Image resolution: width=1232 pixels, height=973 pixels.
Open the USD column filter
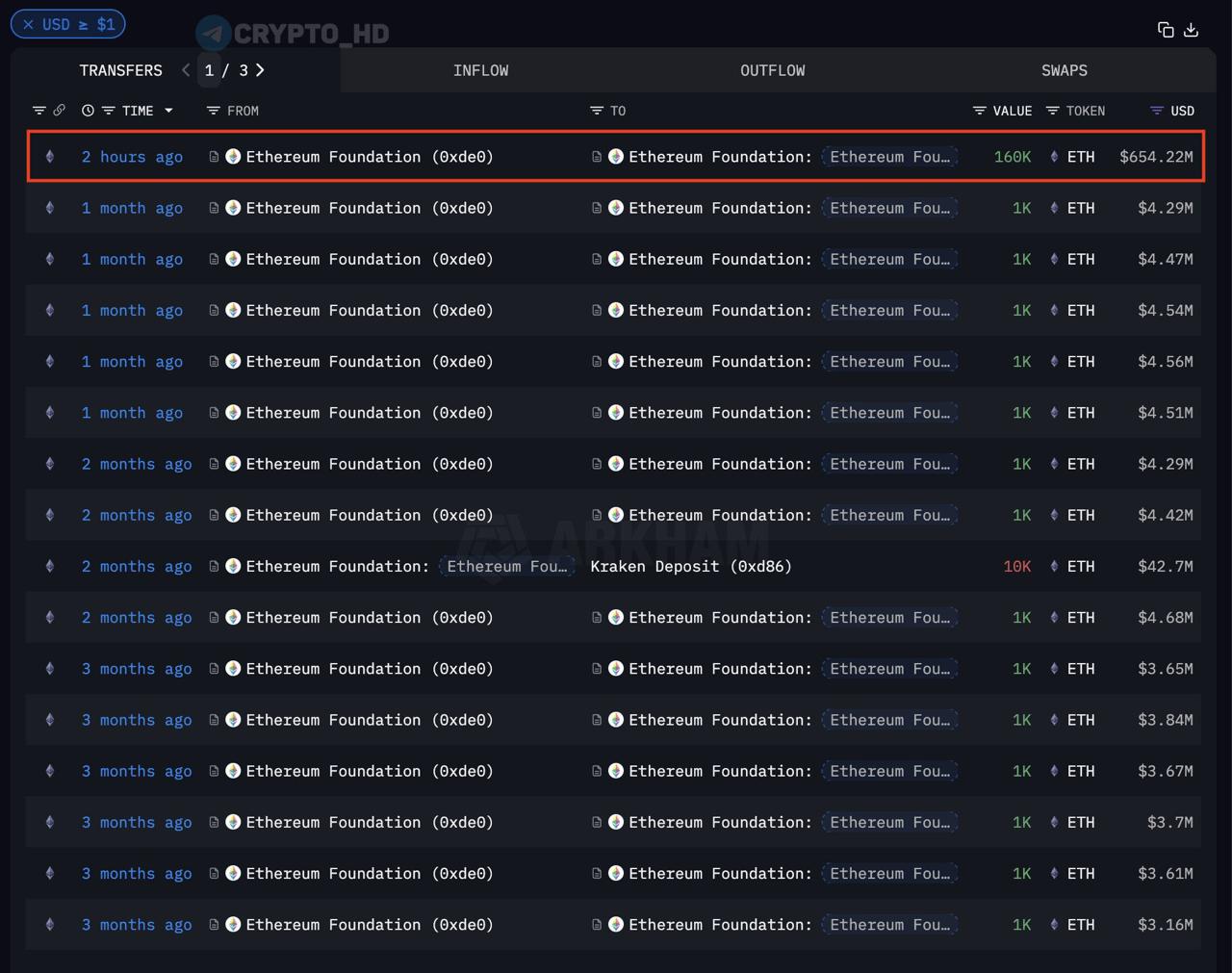(x=1157, y=112)
